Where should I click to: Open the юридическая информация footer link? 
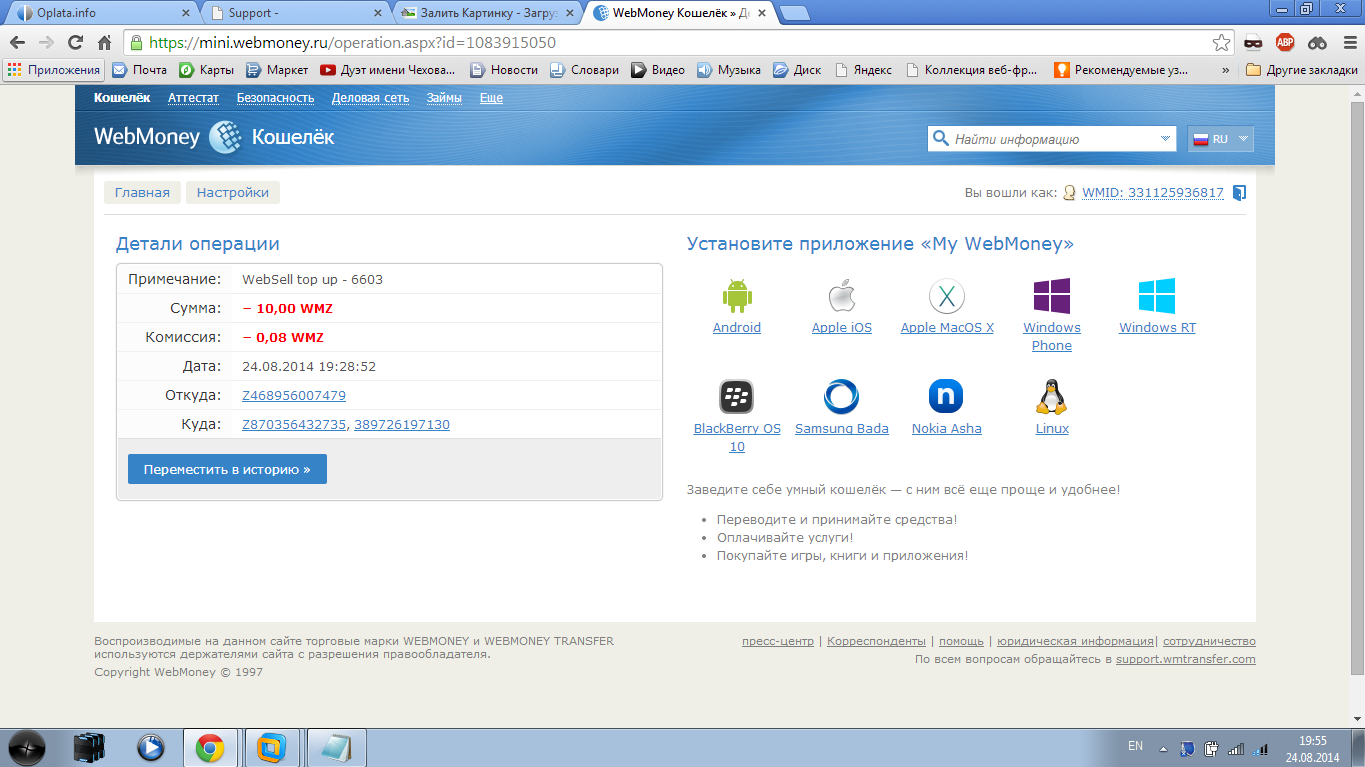[x=1075, y=642]
